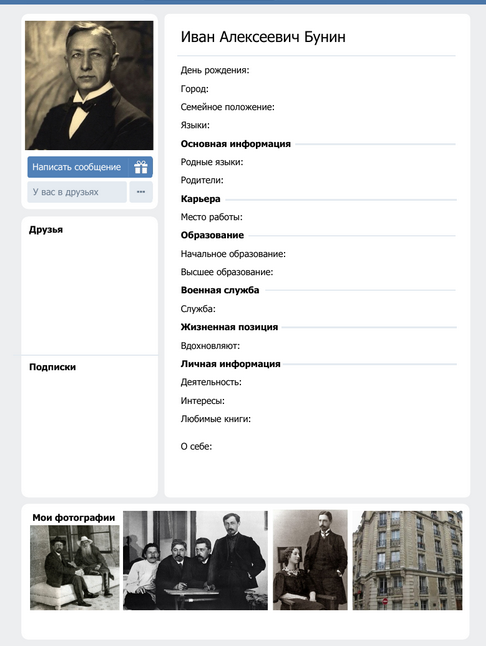
Task: Select the Военная служба section header
Action: [x=220, y=290]
